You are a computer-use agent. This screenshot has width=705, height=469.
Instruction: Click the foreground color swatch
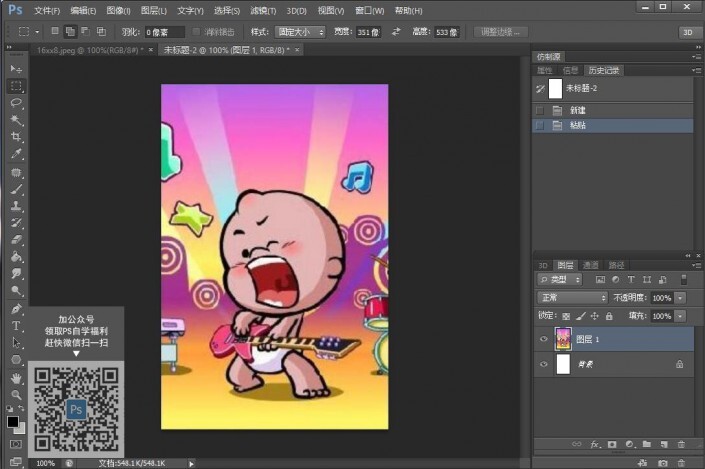[x=12, y=421]
